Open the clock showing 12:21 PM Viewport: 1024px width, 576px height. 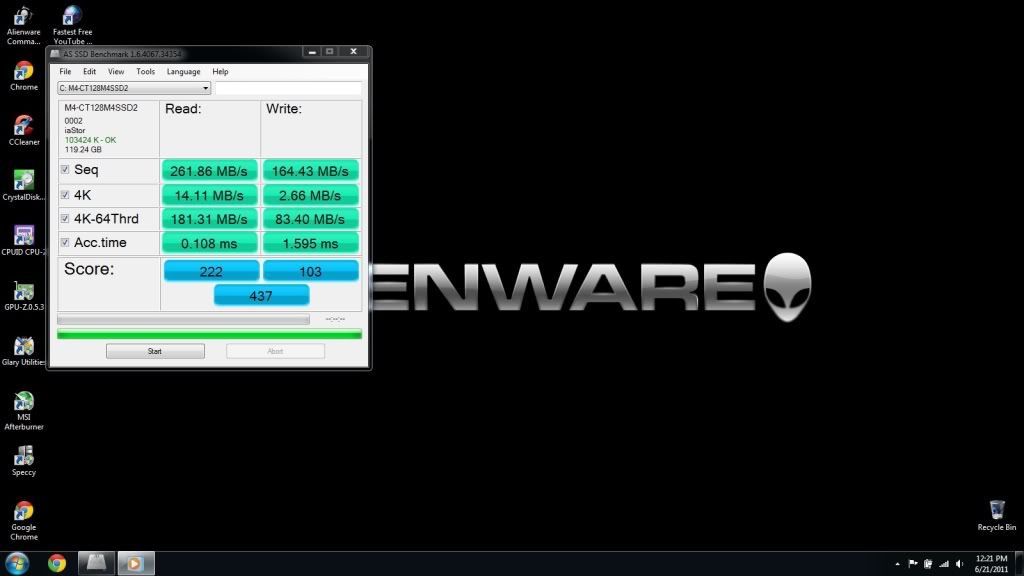991,564
